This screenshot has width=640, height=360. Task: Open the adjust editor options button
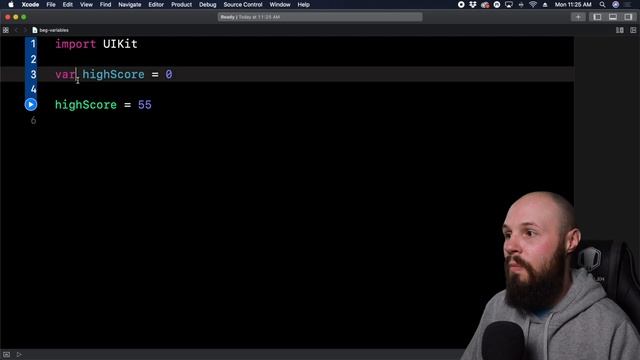(620, 30)
